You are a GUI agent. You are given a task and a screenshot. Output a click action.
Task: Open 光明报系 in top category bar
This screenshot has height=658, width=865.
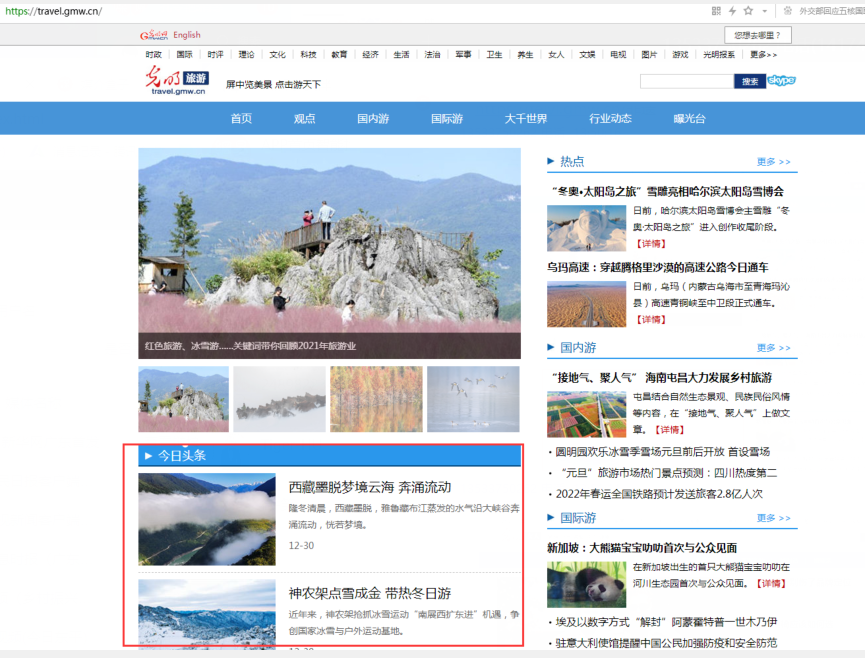(719, 55)
